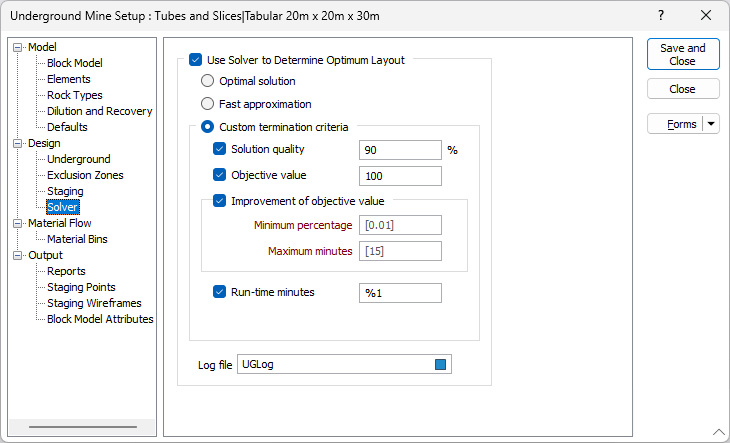Collapse the Model tree node
This screenshot has height=443, width=730.
click(x=18, y=47)
